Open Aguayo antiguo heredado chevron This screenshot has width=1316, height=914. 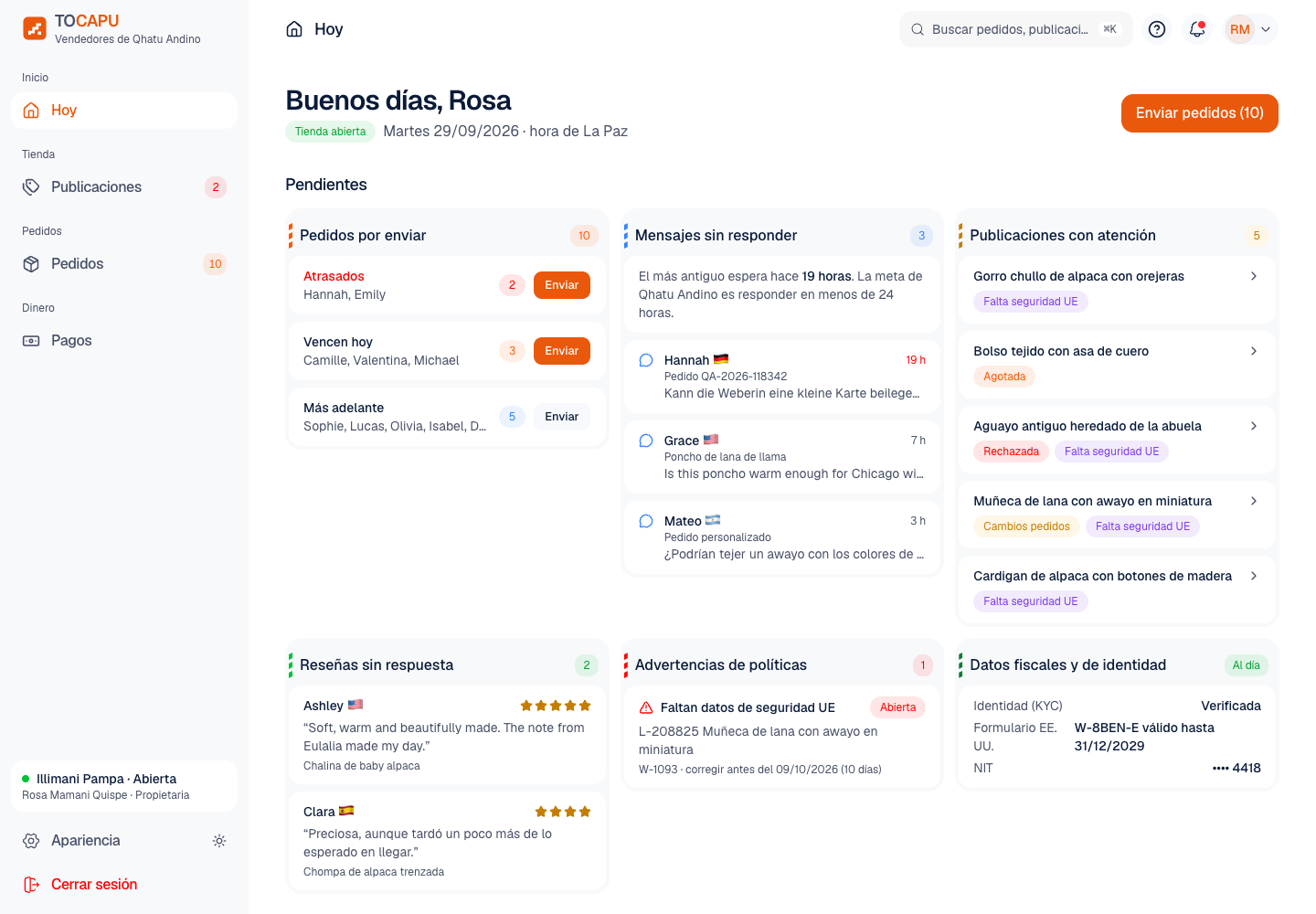[1254, 426]
